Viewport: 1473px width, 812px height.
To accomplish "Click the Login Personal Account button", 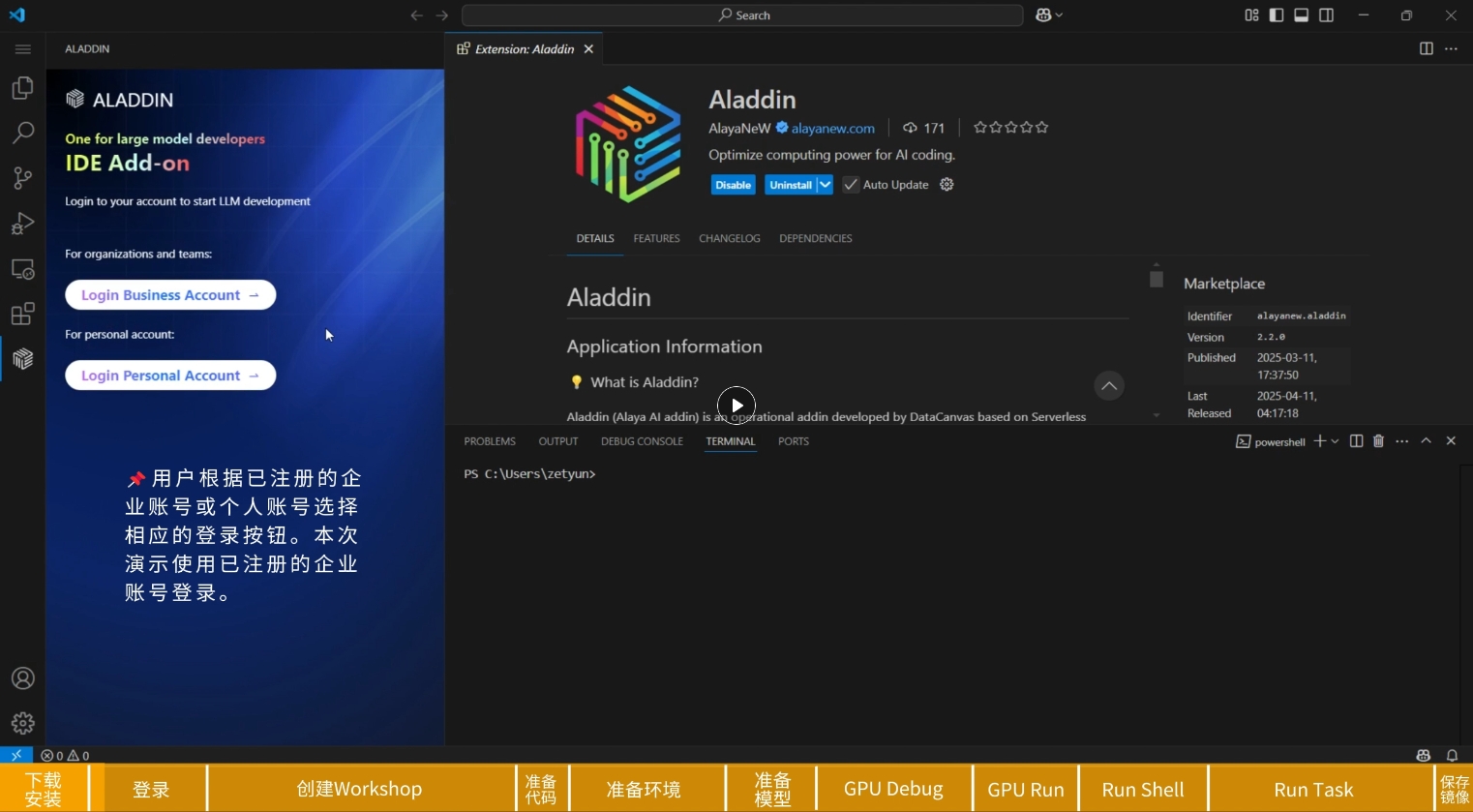I will 170,376.
